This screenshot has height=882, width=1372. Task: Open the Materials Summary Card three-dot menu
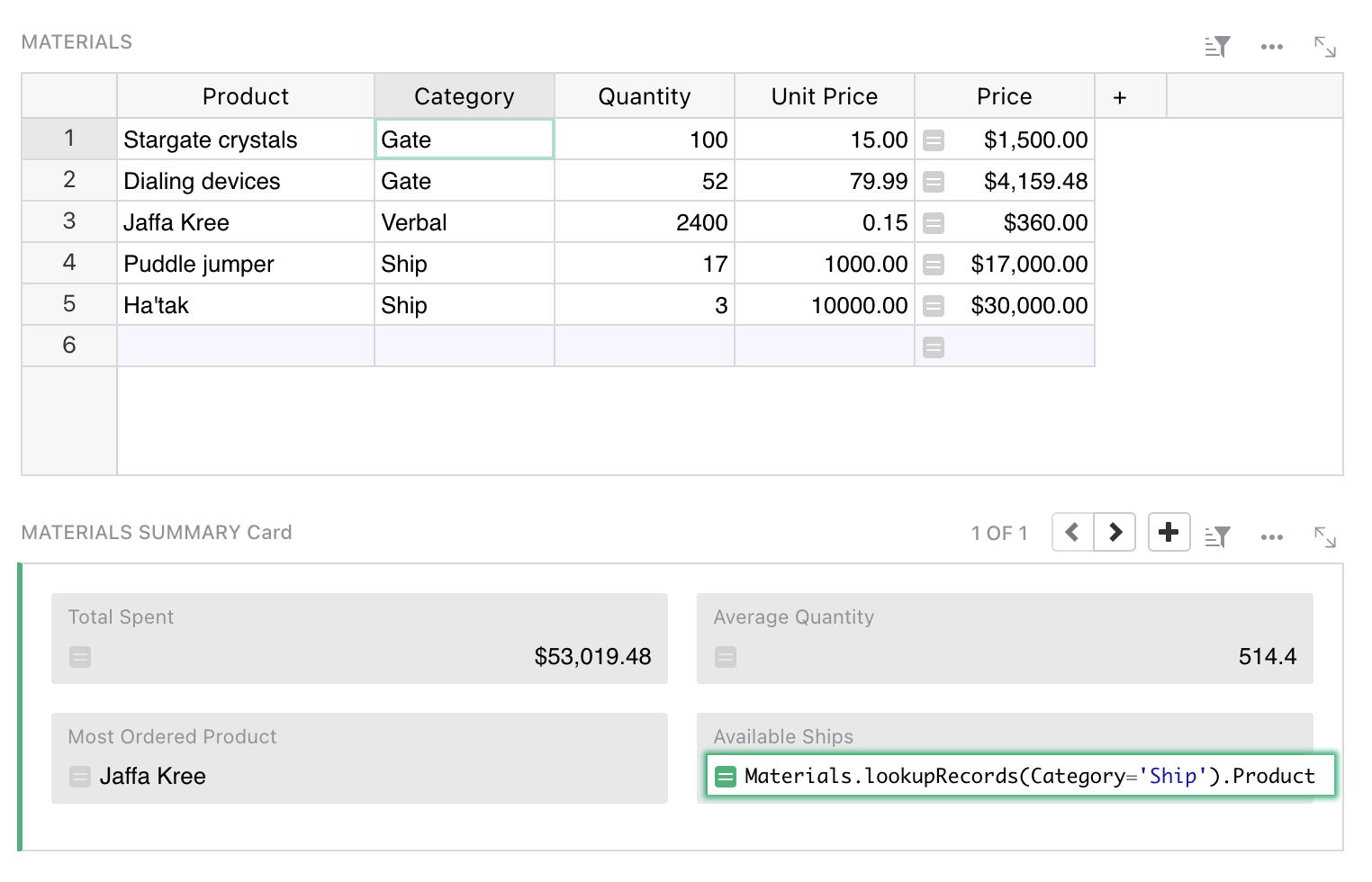(1271, 535)
